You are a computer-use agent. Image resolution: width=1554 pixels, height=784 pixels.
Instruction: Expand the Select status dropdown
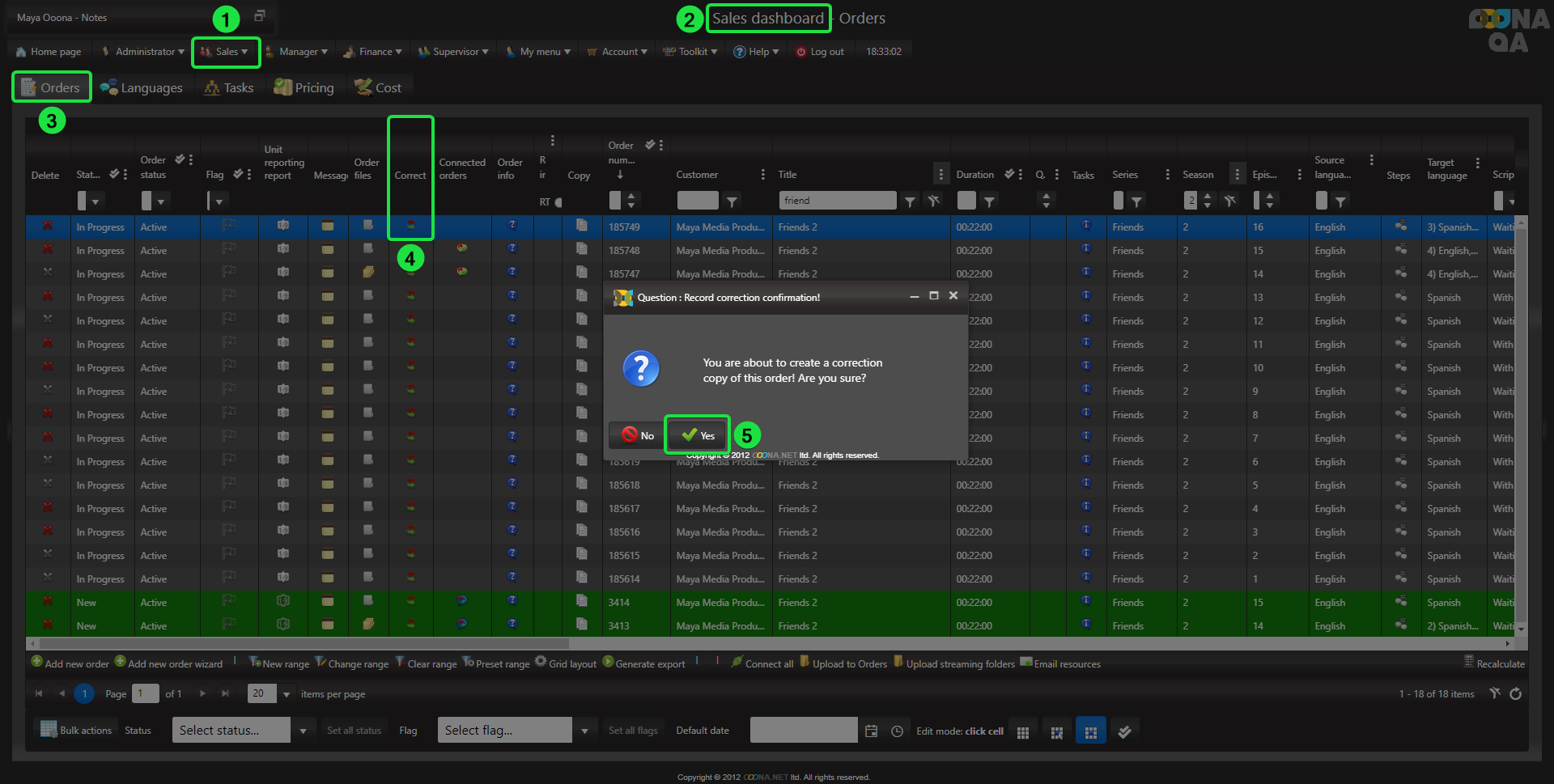pos(303,731)
